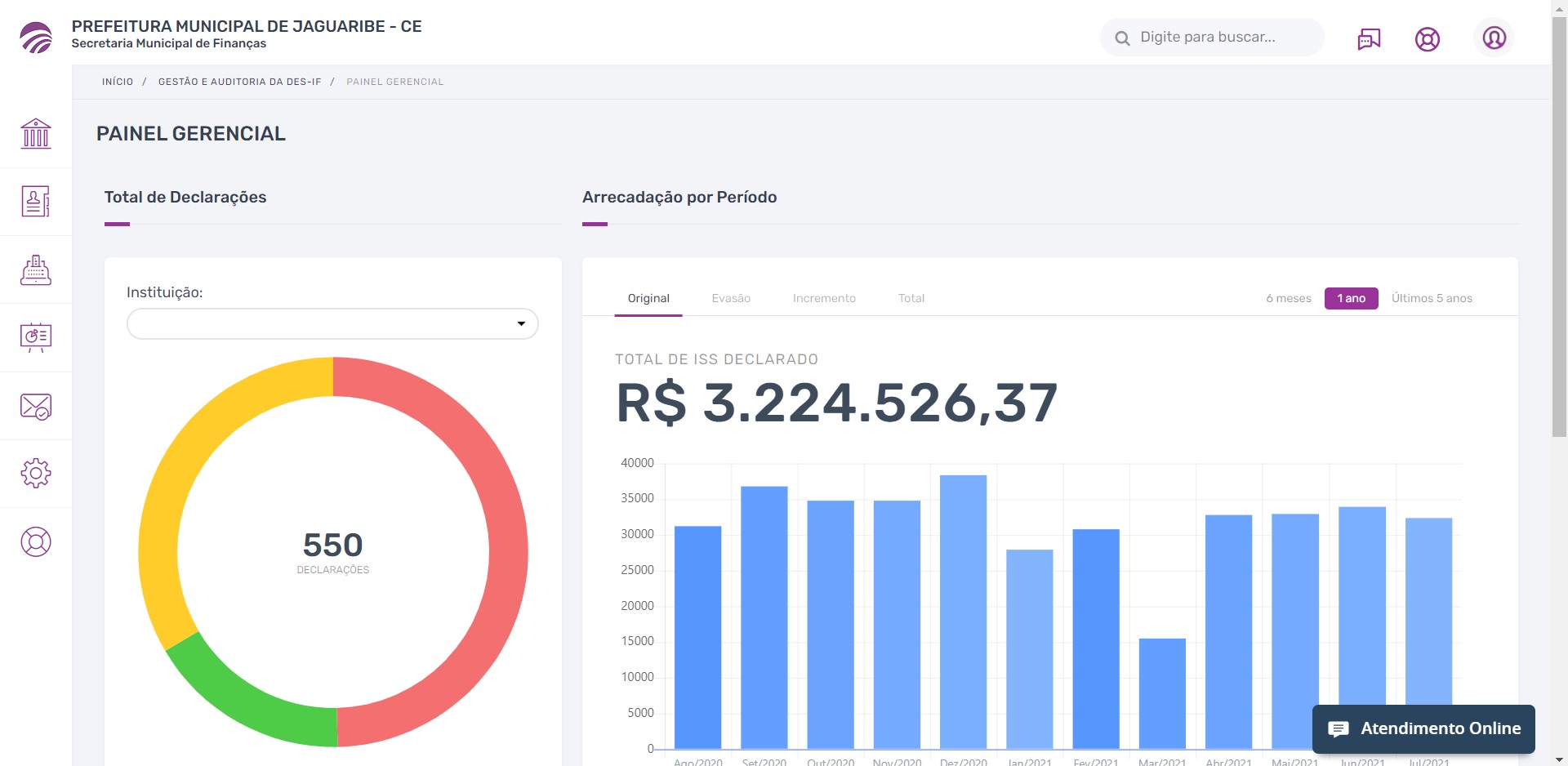Go to INÍCIO breadcrumb link
Screen dimensions: 1568x766
tap(118, 82)
